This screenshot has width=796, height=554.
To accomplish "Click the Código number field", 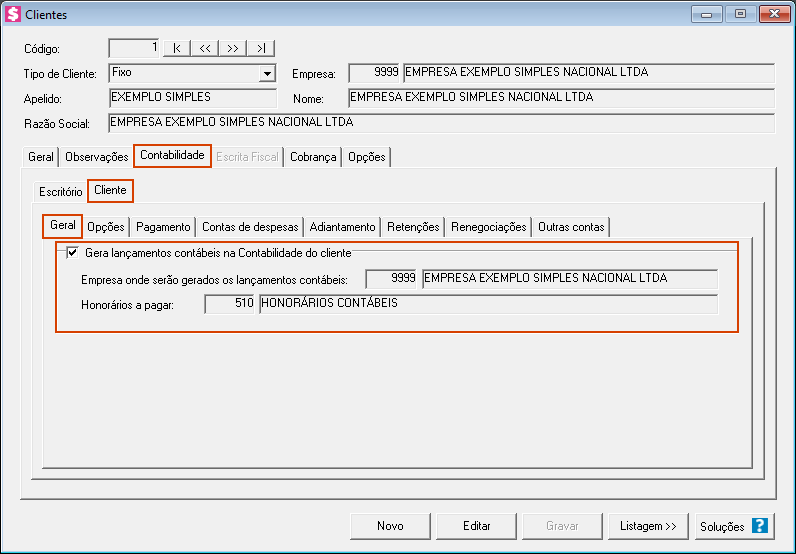I will 134,48.
